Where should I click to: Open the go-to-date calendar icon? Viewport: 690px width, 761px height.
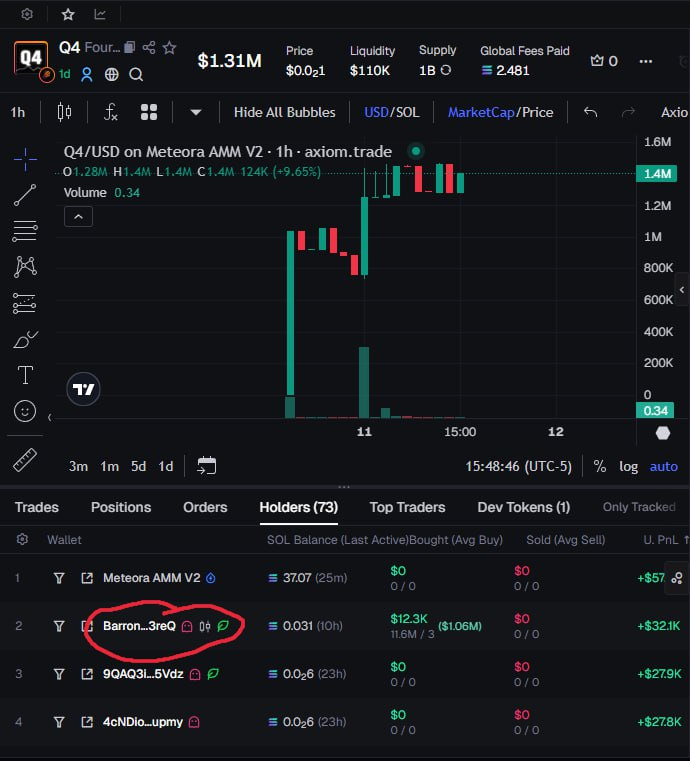pos(207,465)
